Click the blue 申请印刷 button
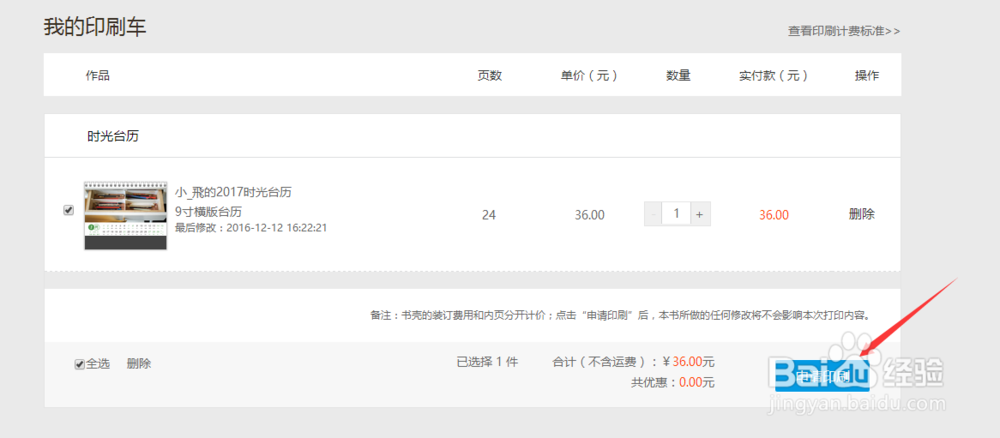This screenshot has width=1000, height=438. (x=822, y=374)
